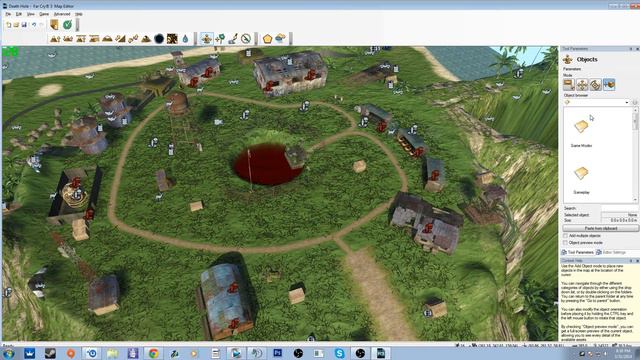Enable Object preview mode checkbox
The width and height of the screenshot is (640, 360).
pyautogui.click(x=565, y=243)
